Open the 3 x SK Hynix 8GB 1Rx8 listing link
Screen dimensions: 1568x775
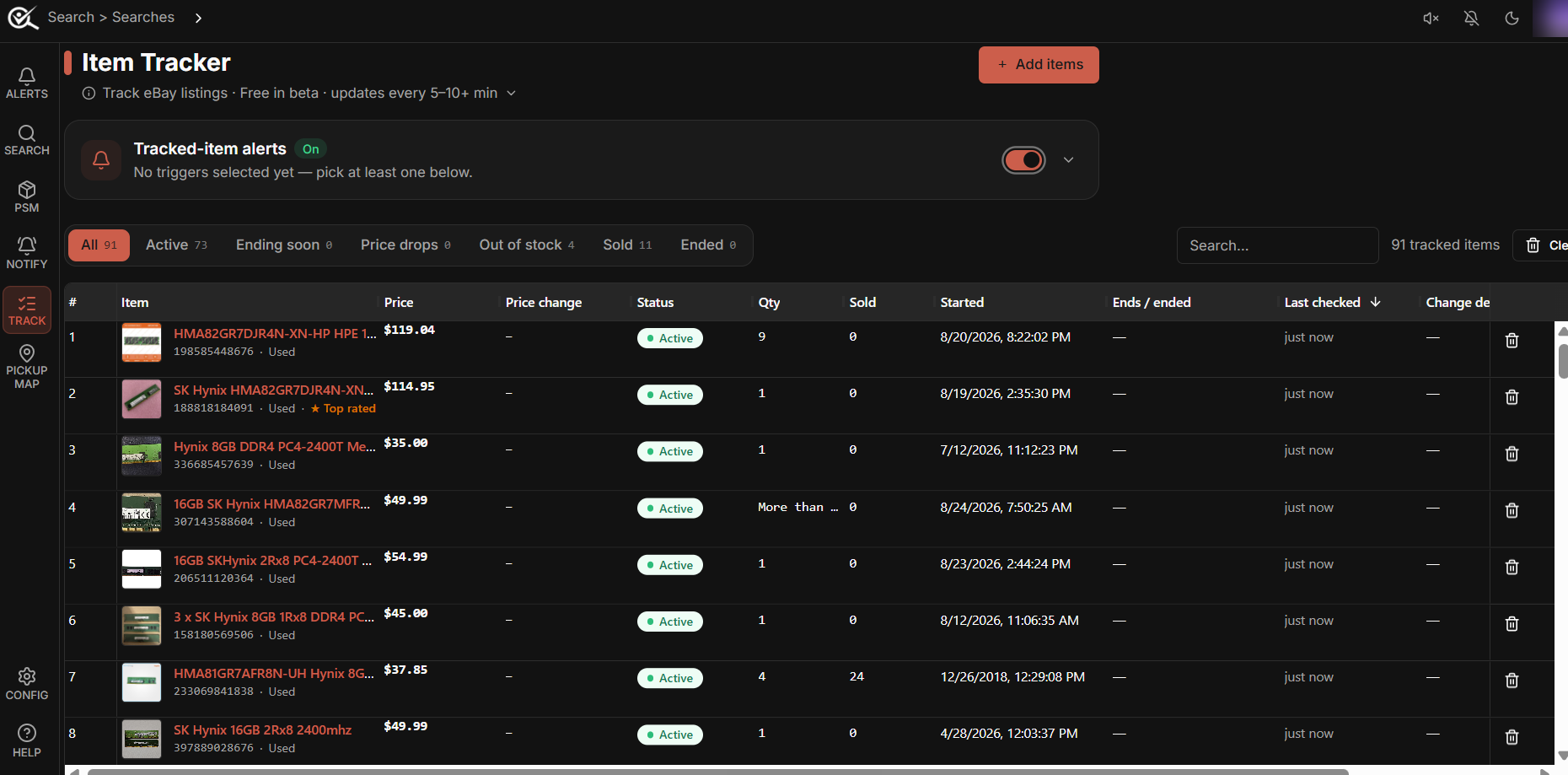click(x=274, y=617)
